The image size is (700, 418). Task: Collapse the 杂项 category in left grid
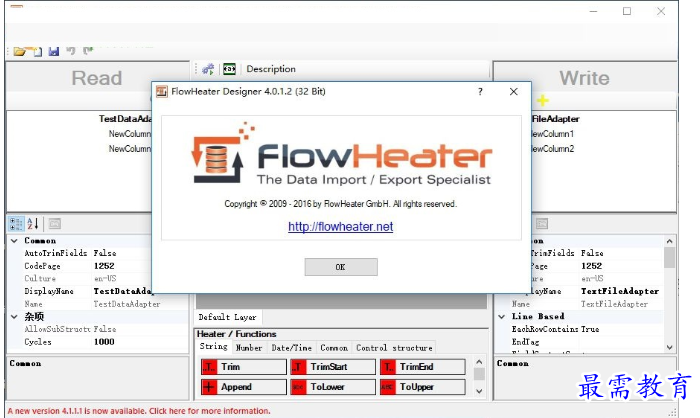(x=14, y=317)
